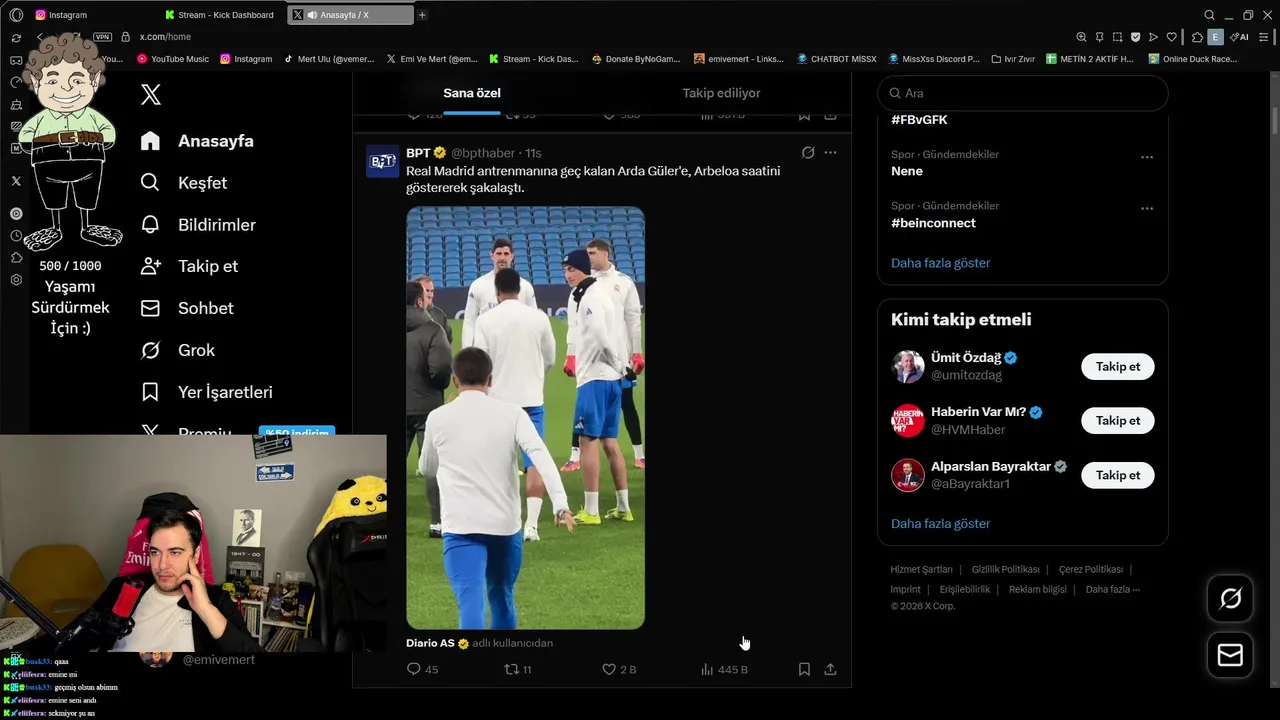Click the Ara search field
1280x720 pixels.
[1023, 93]
